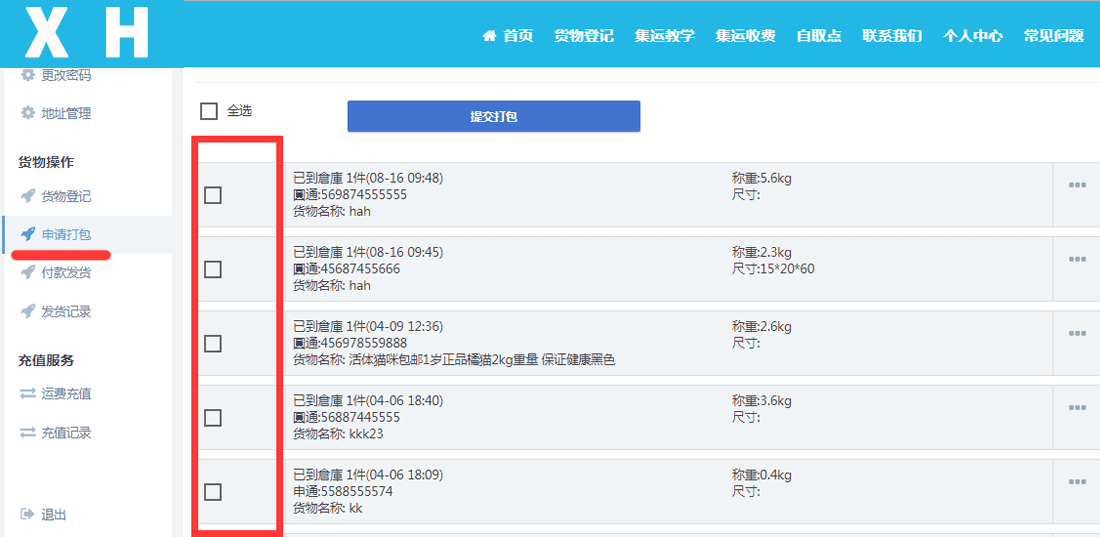Click the XH logo in the header
This screenshot has height=537, width=1100.
click(87, 33)
